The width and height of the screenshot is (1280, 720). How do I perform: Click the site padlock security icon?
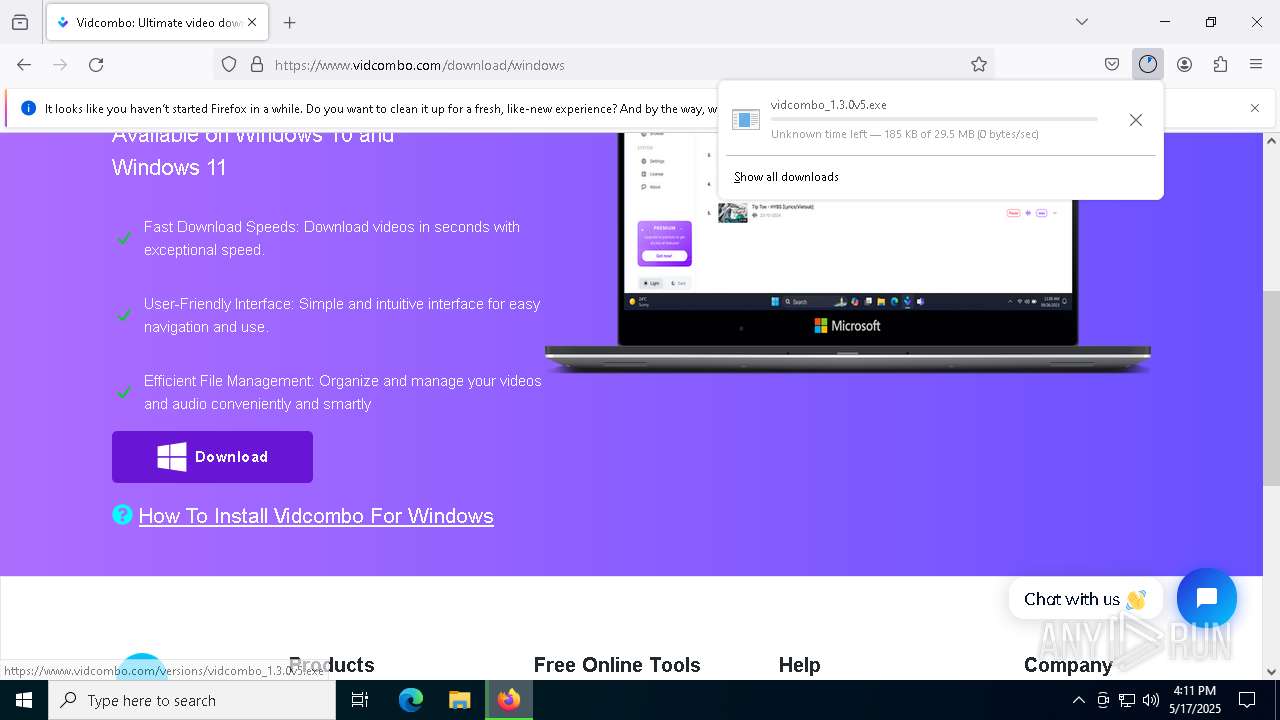coord(257,65)
